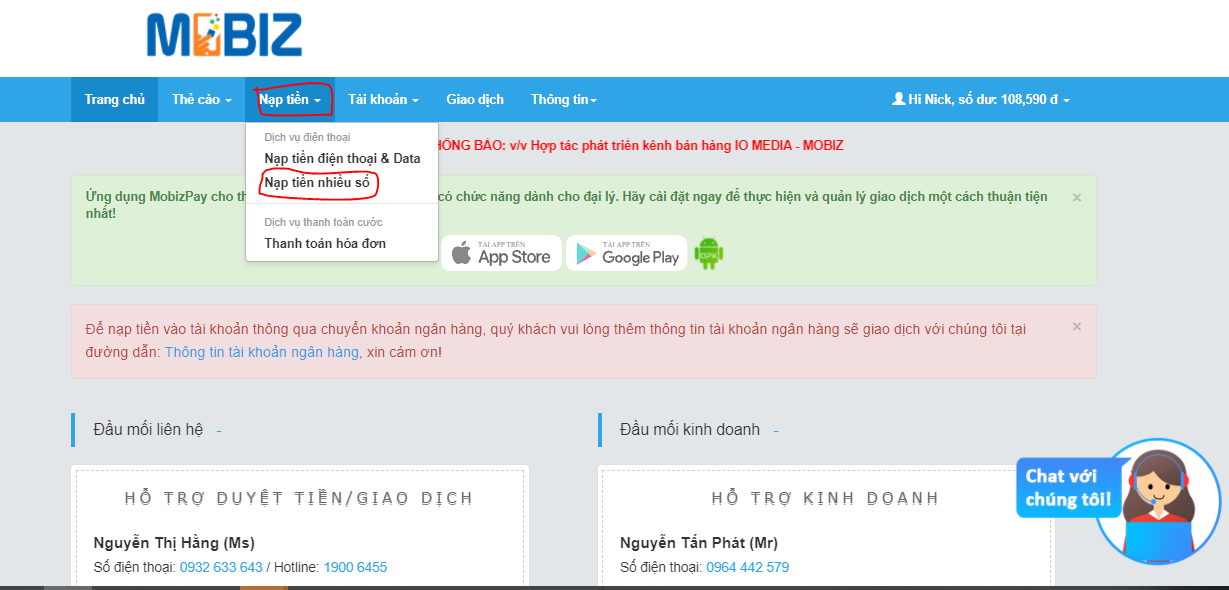The image size is (1229, 590).
Task: Open the Tài khoản dropdown menu
Action: coord(383,100)
